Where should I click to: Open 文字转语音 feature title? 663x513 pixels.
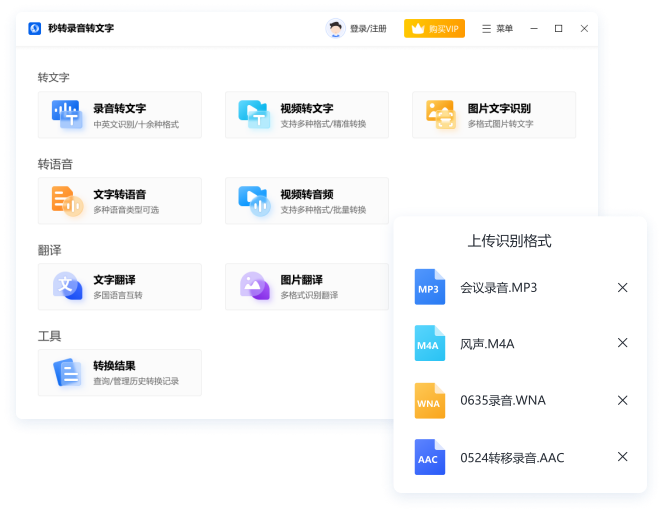[120, 195]
